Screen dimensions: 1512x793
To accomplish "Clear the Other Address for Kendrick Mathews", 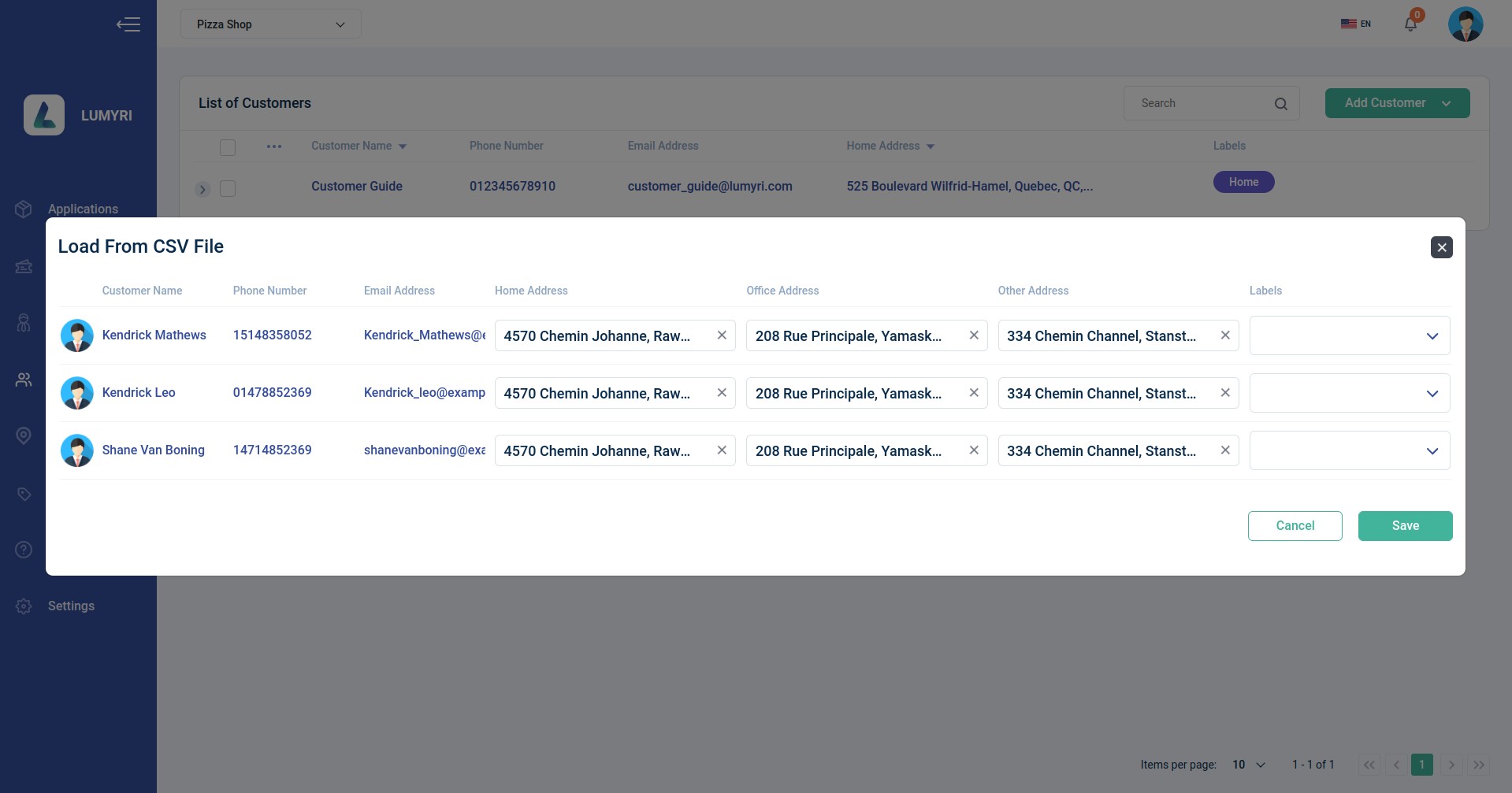I will 1225,335.
